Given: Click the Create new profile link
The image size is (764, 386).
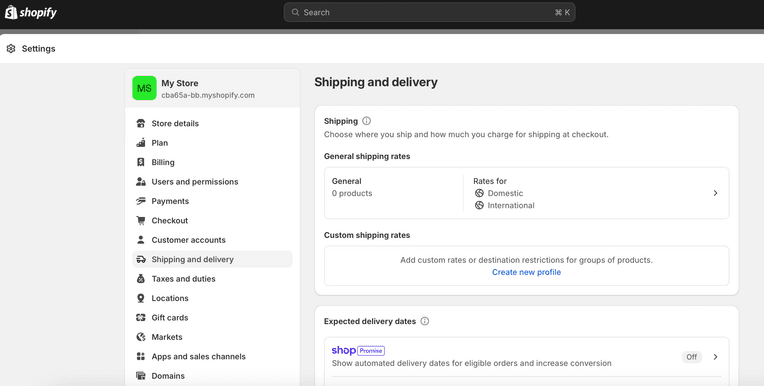Looking at the screenshot, I should (x=526, y=272).
